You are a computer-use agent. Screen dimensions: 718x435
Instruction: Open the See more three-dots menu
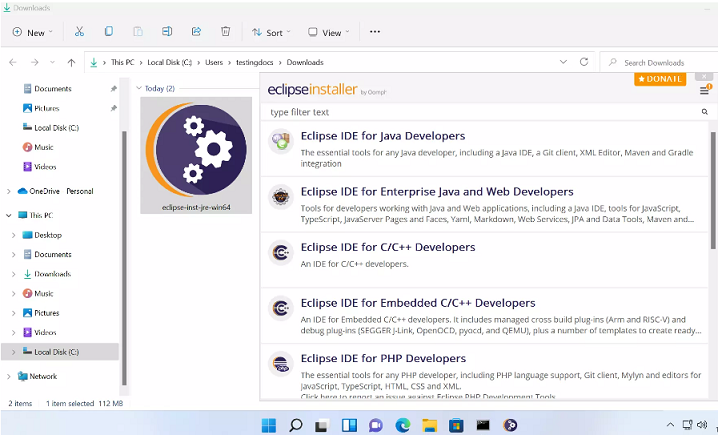[375, 32]
